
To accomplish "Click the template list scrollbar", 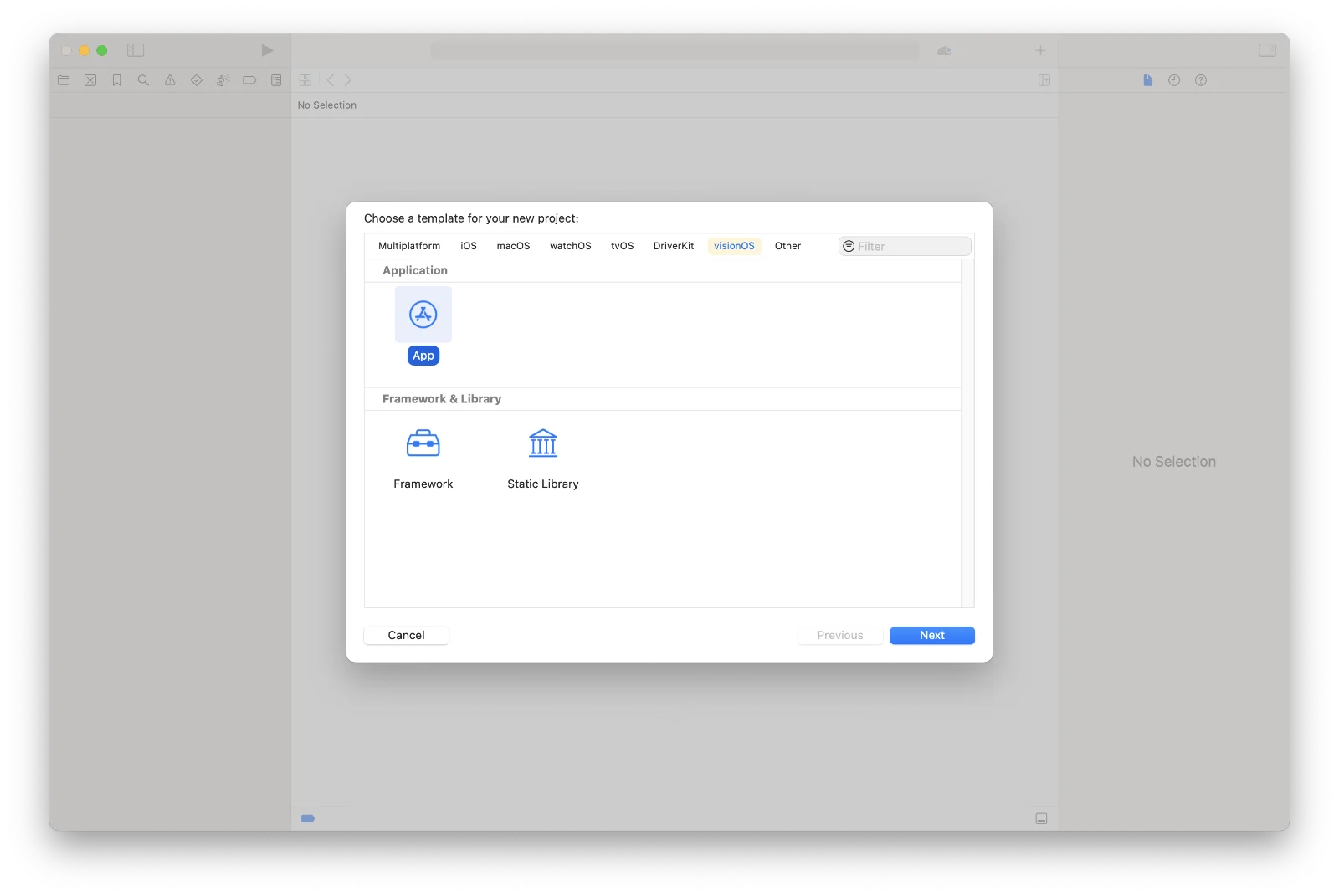I will 967,433.
